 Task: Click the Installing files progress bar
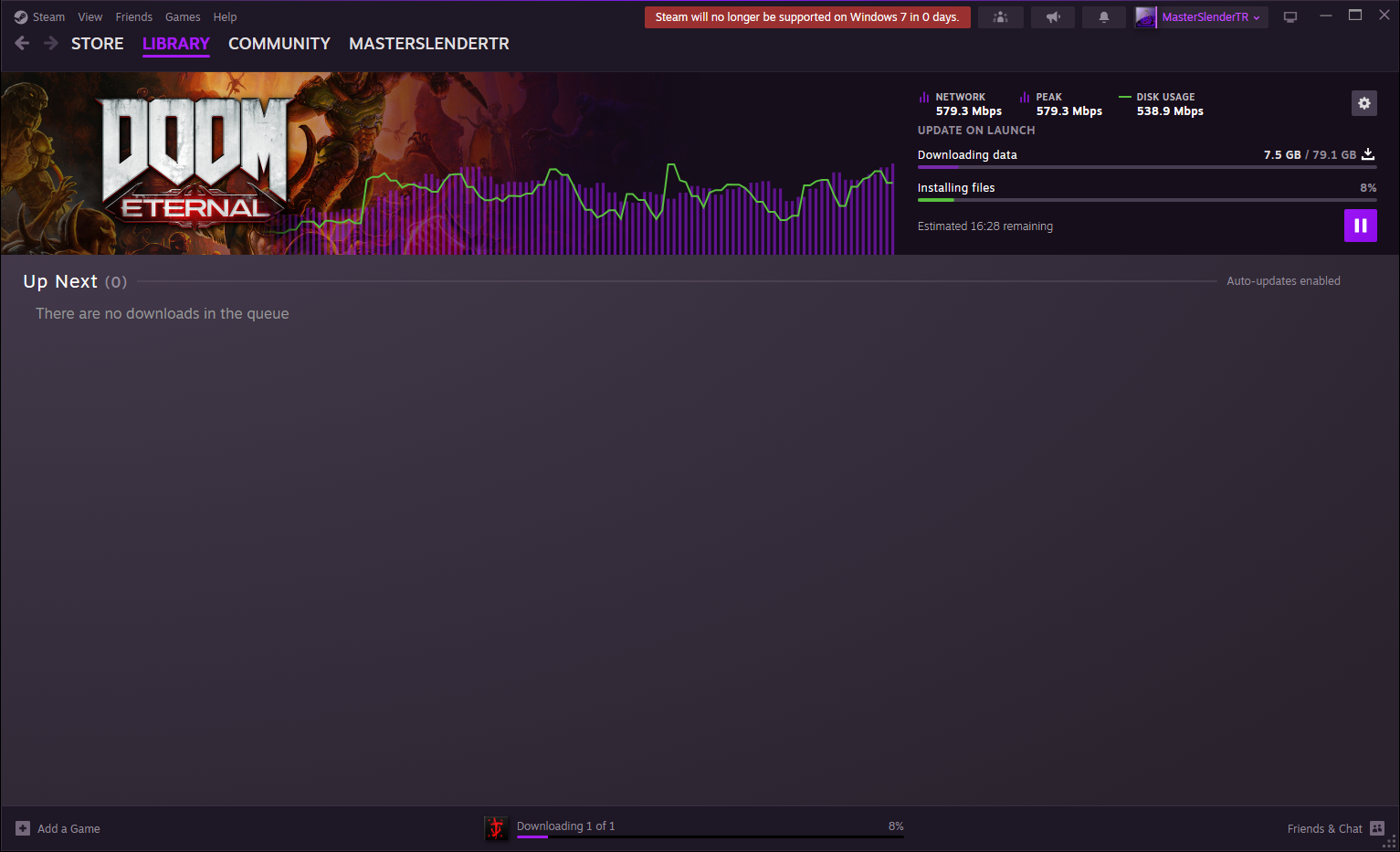click(1147, 200)
